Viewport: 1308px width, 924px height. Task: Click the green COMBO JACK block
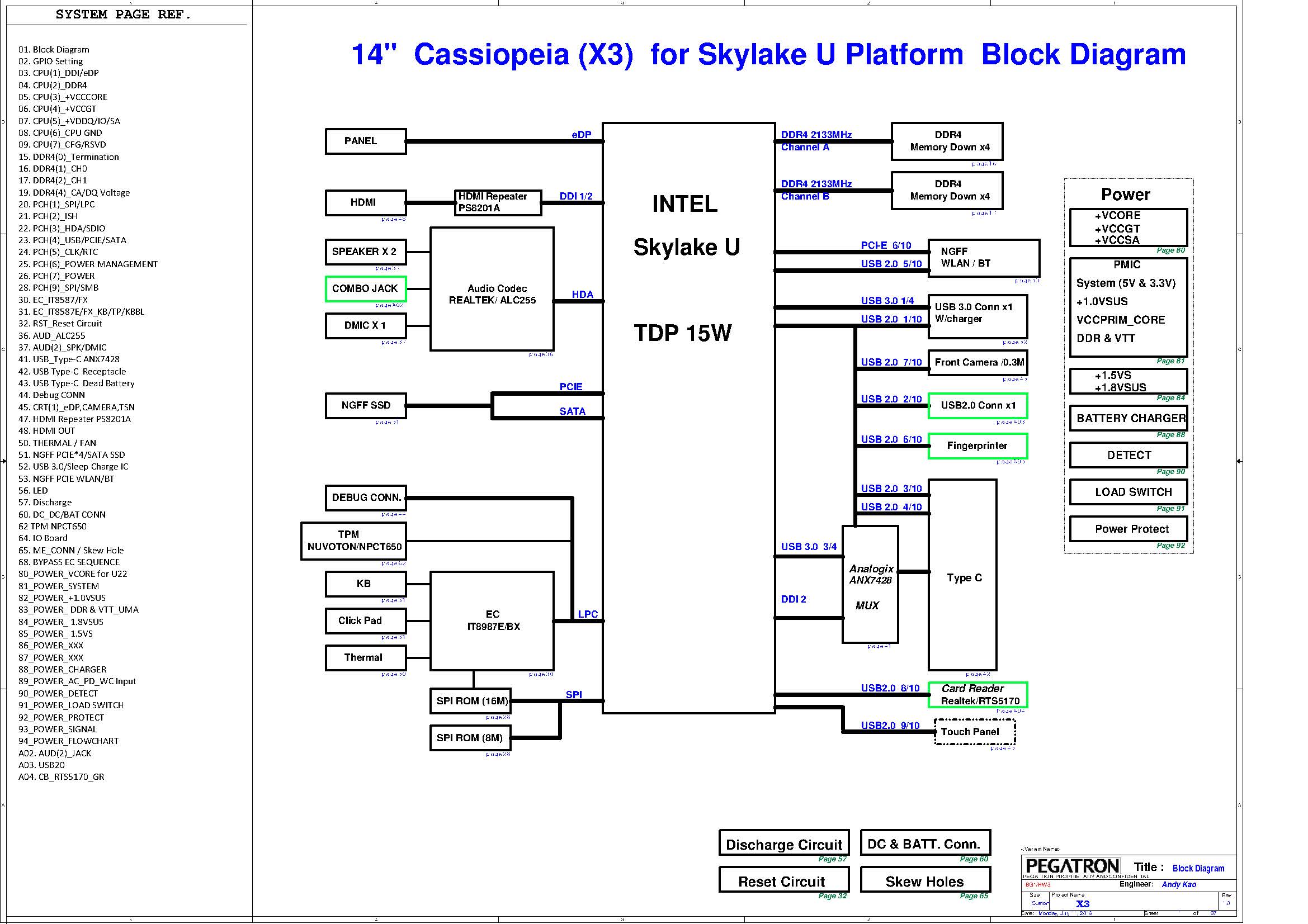pyautogui.click(x=366, y=288)
